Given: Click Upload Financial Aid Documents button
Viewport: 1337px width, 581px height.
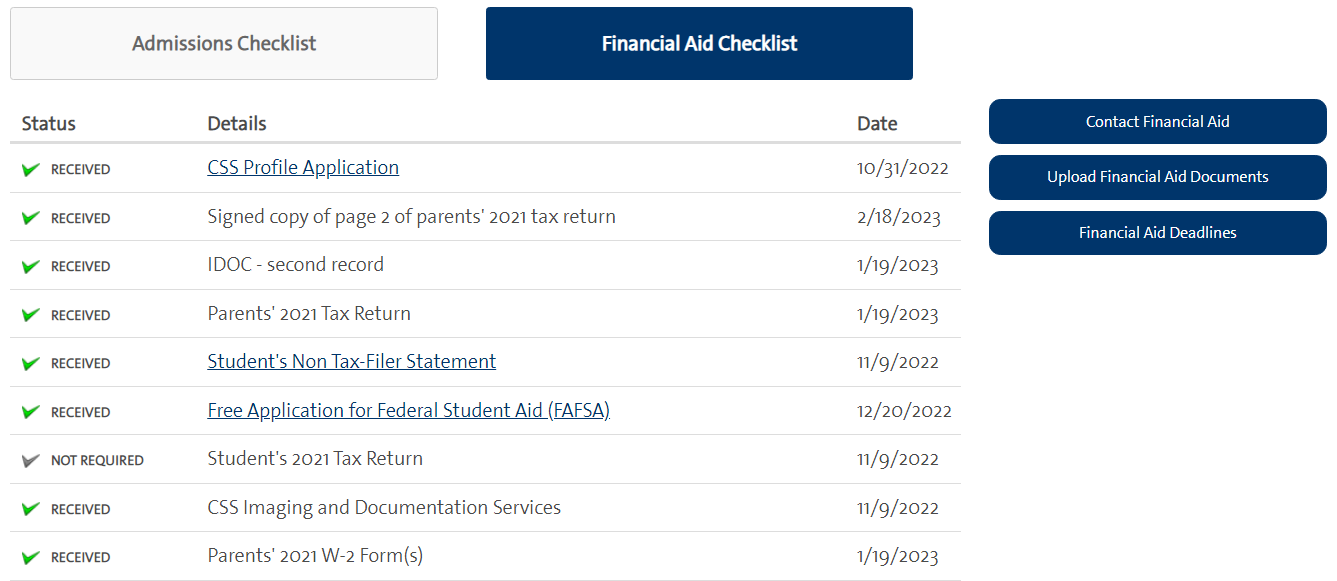Looking at the screenshot, I should pos(1157,177).
